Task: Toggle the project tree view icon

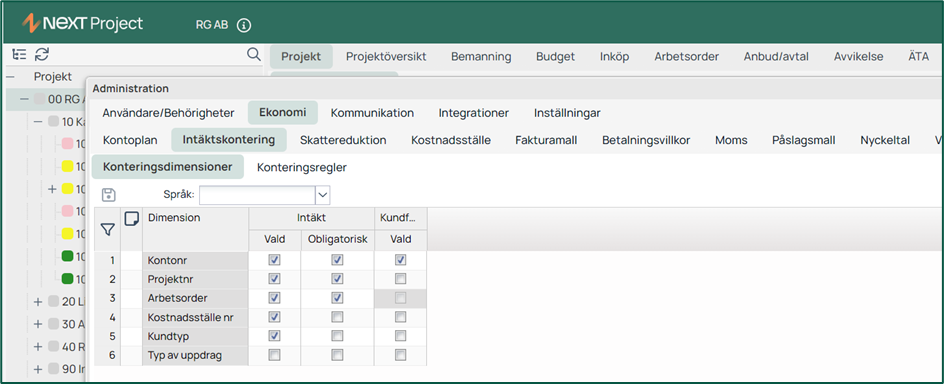Action: [19, 55]
